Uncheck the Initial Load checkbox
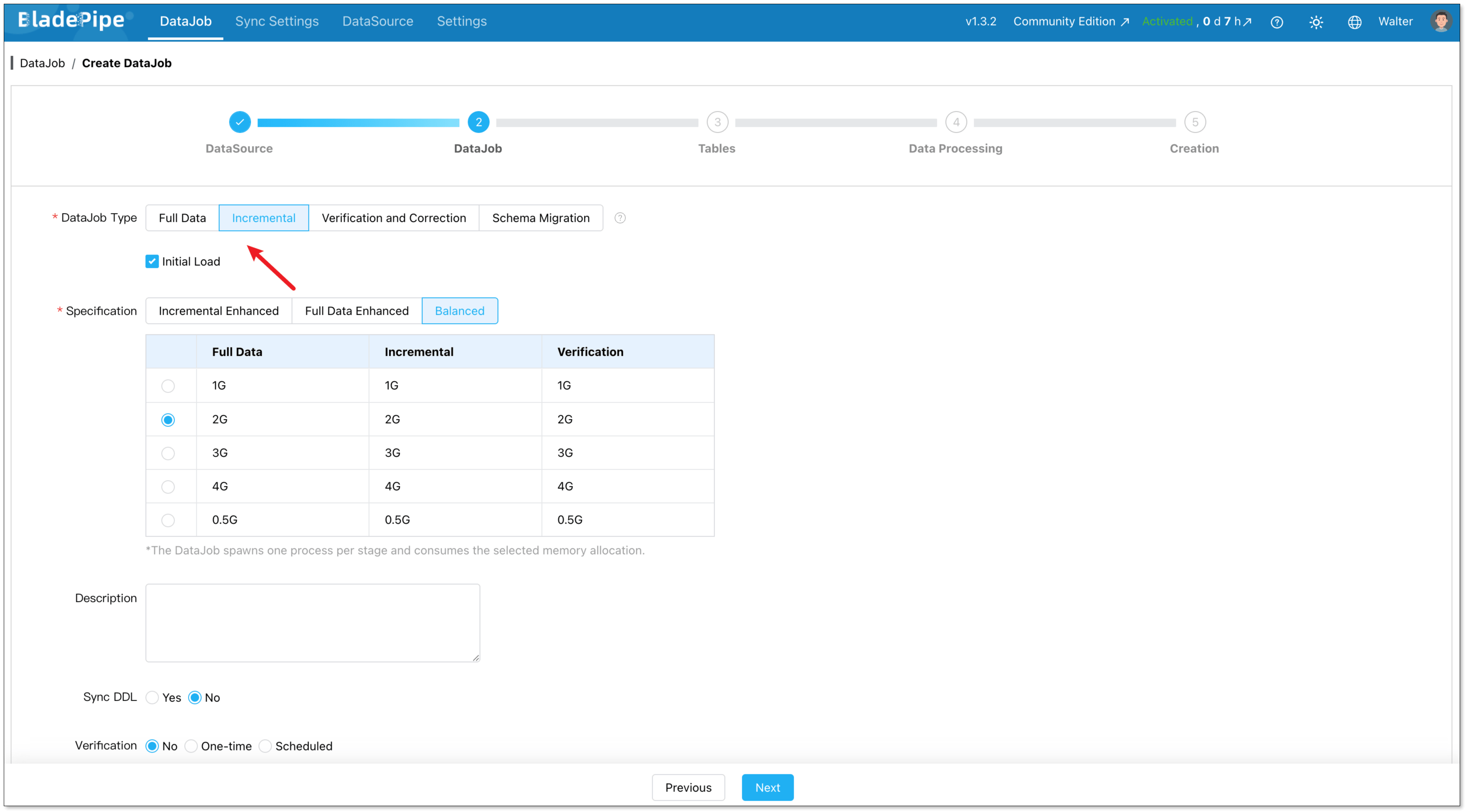Viewport: 1466px width, 812px height. point(152,261)
